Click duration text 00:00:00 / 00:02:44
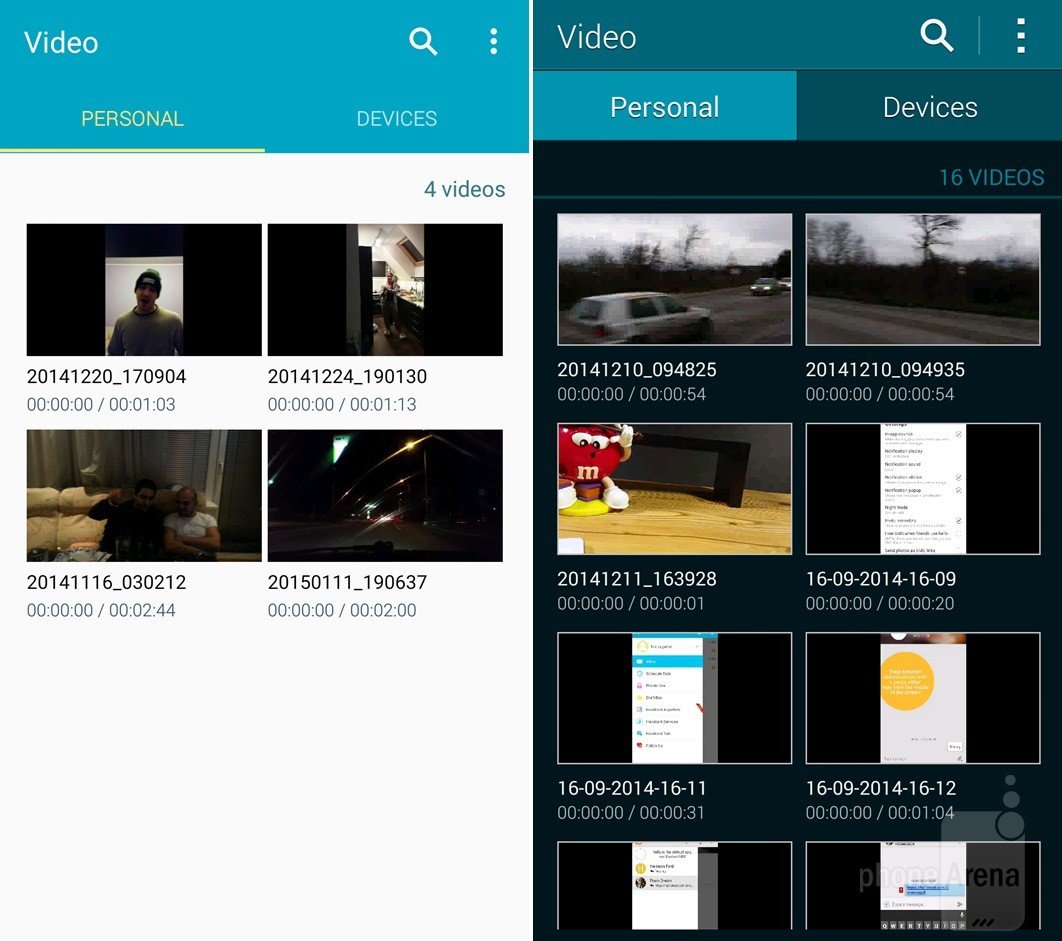1062x941 pixels. pyautogui.click(x=101, y=610)
